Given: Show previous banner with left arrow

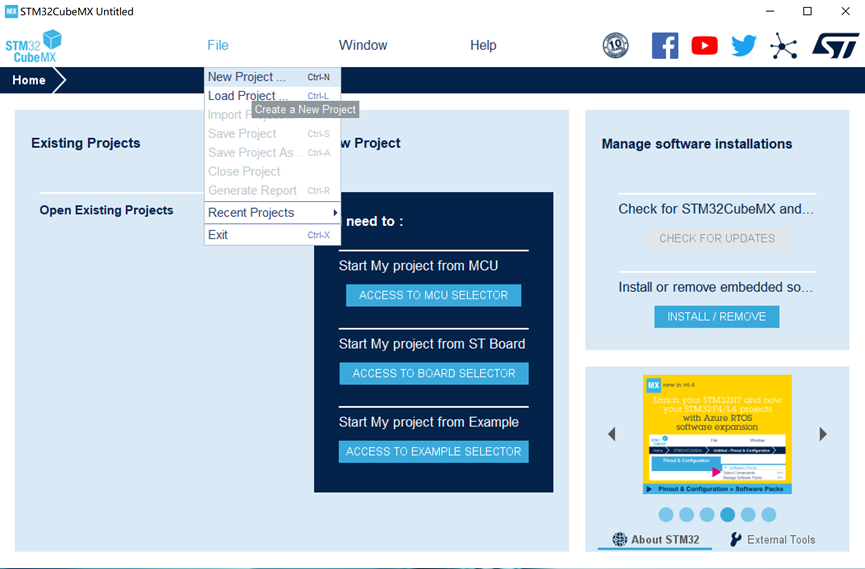Looking at the screenshot, I should click(x=611, y=434).
